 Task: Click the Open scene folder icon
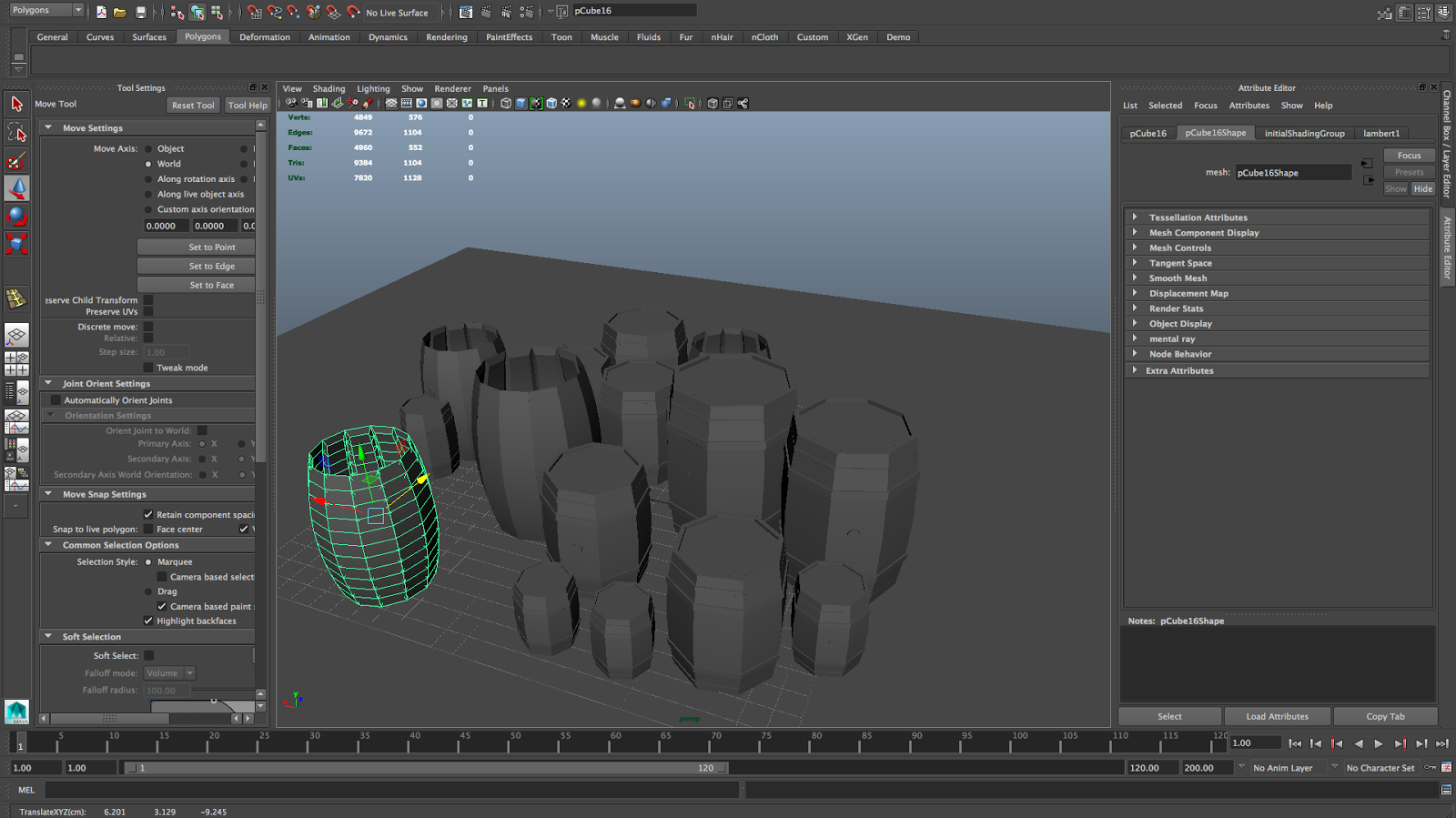120,12
